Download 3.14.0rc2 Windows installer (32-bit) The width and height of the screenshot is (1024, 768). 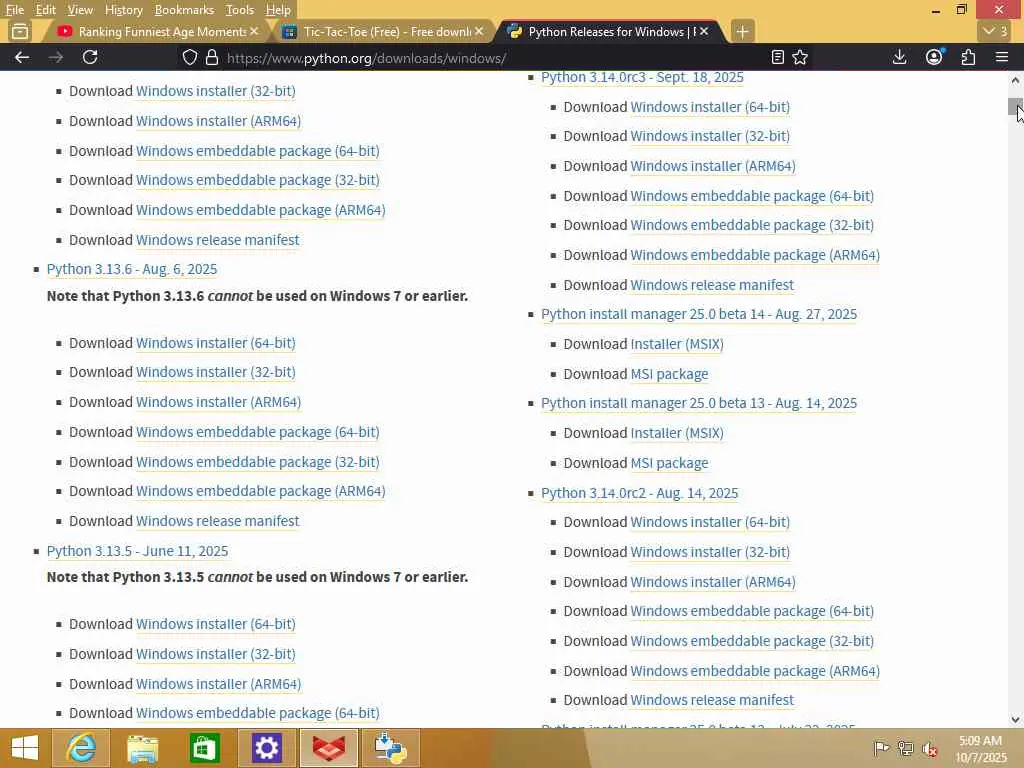click(x=710, y=552)
